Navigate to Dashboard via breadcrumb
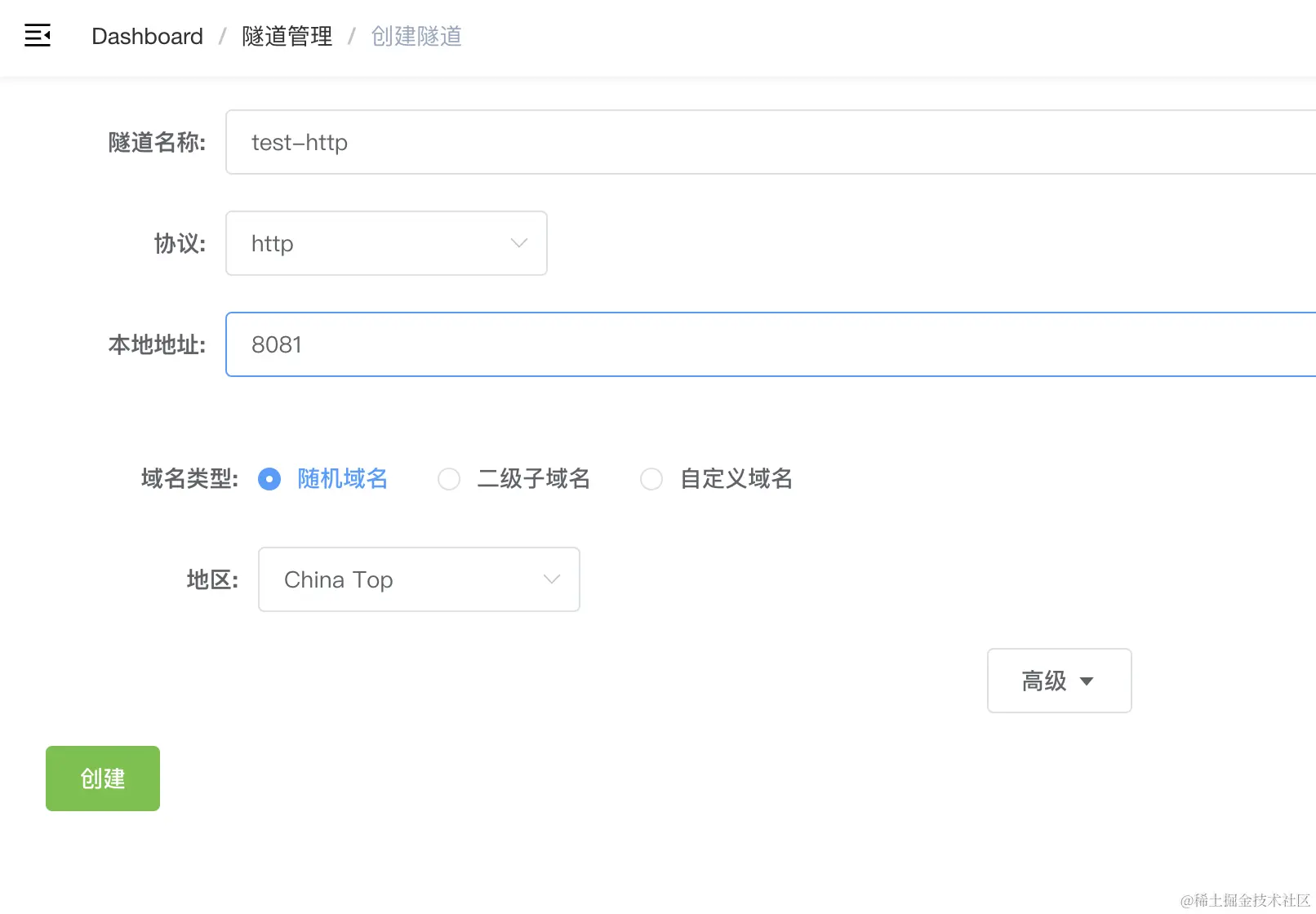The height and width of the screenshot is (914, 1316). 148,36
